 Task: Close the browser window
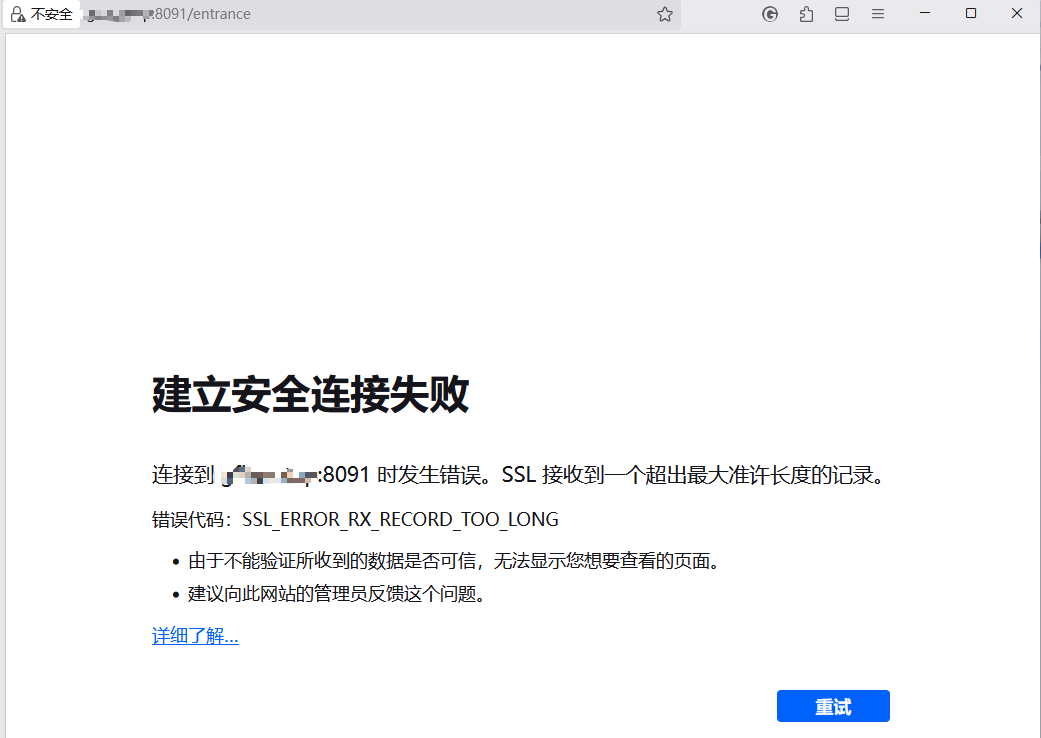[1016, 13]
